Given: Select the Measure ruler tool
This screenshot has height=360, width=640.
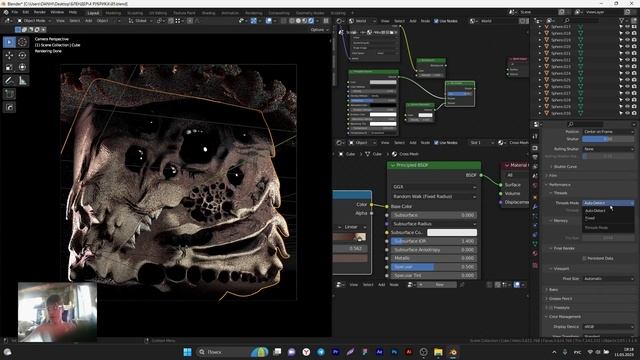Looking at the screenshot, I should pyautogui.click(x=22, y=81).
